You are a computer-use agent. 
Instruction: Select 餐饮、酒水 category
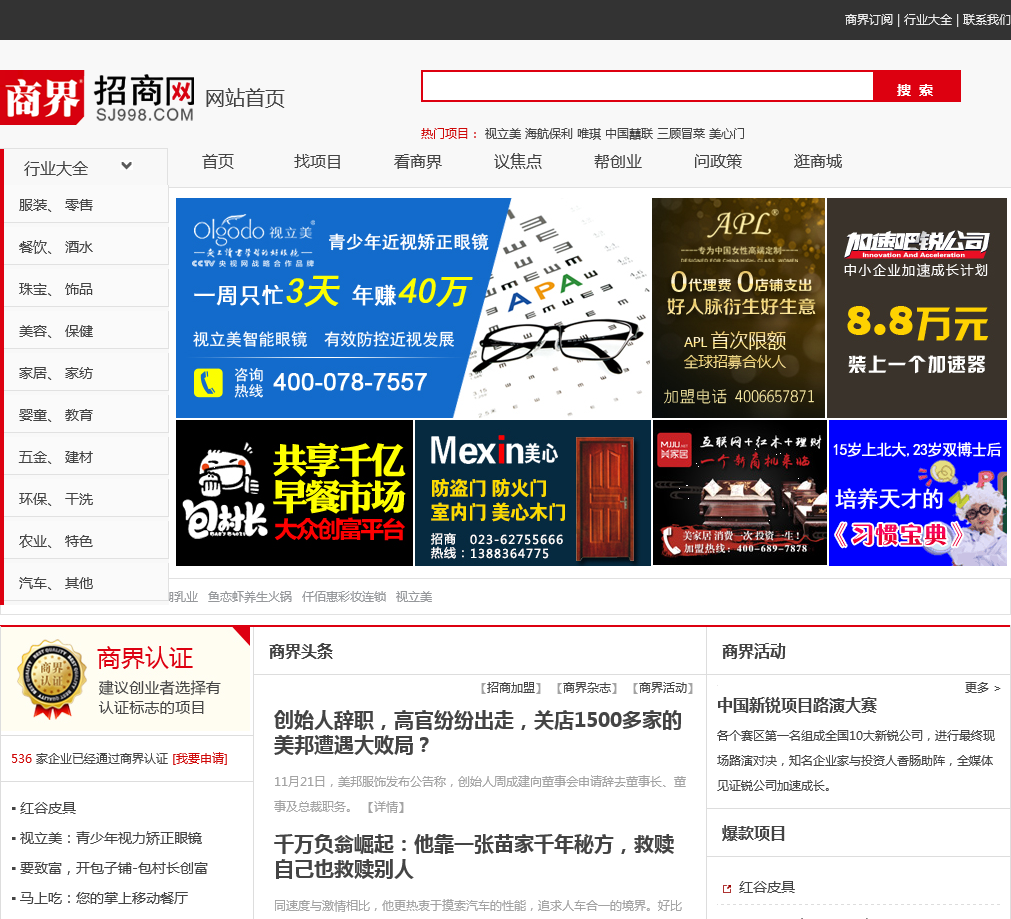pos(56,247)
